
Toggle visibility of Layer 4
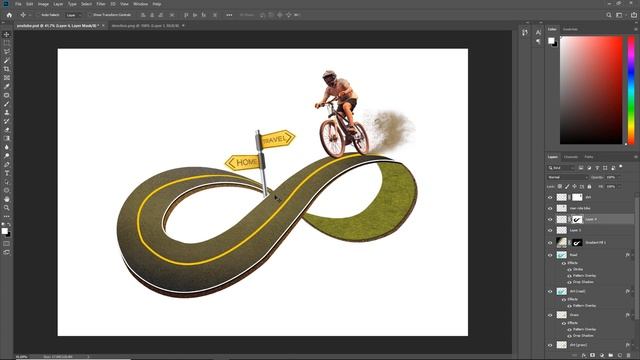(x=550, y=220)
